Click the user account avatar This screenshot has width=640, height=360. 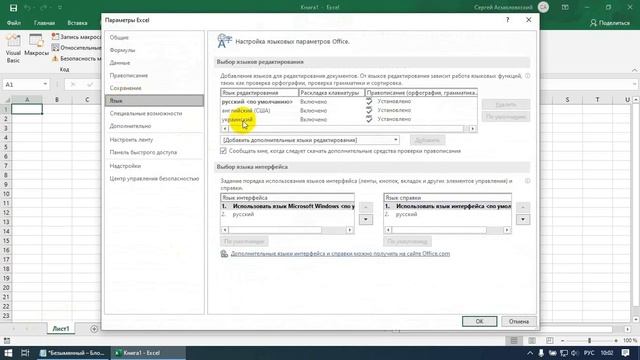pyautogui.click(x=543, y=7)
